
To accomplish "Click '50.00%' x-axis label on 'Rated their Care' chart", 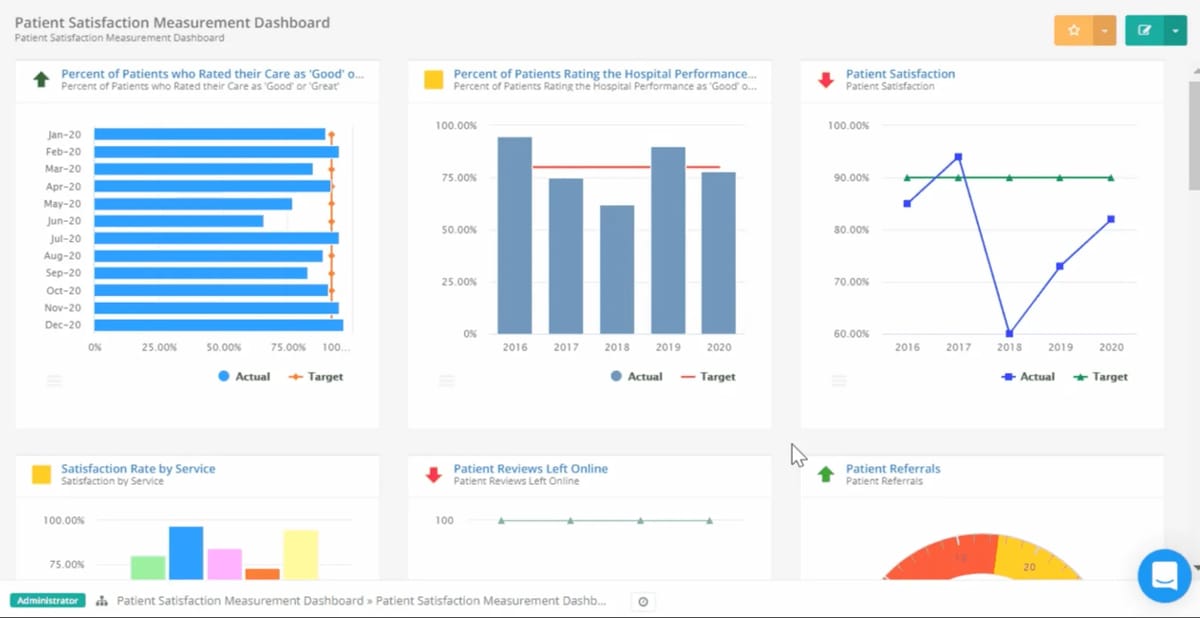I will 224,348.
